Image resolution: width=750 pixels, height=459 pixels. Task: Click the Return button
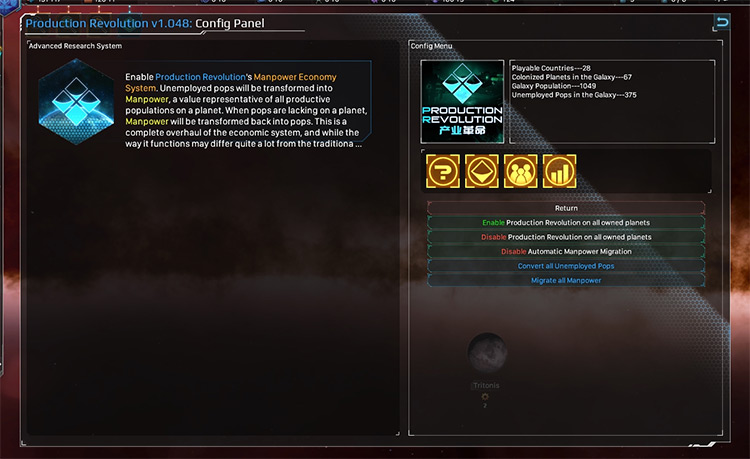tap(566, 208)
